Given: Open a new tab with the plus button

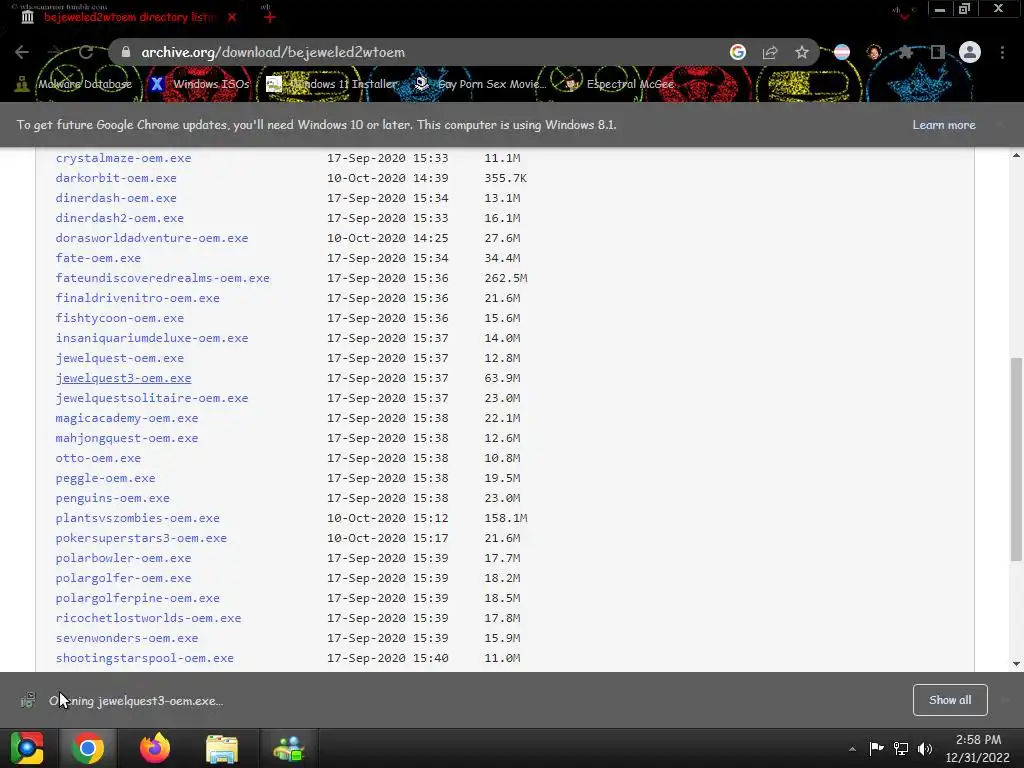Looking at the screenshot, I should coord(270,18).
